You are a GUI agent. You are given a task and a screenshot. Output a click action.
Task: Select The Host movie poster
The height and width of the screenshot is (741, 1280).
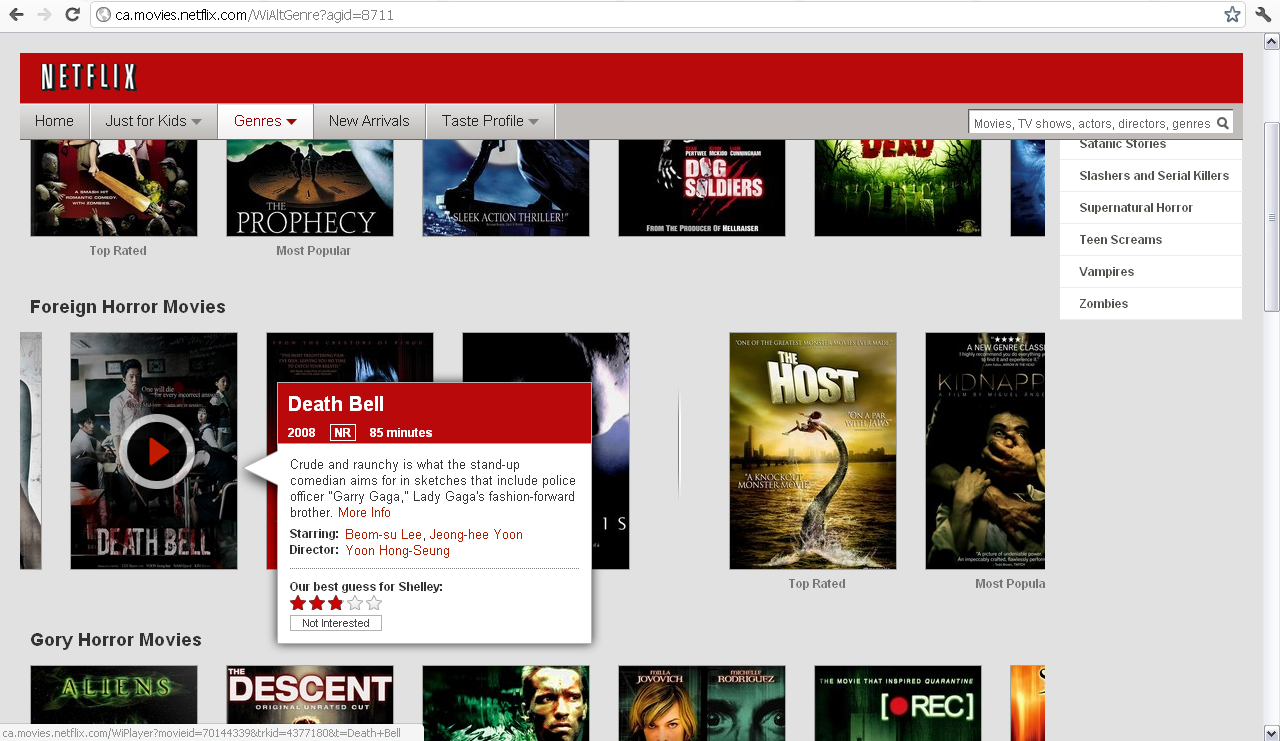(812, 450)
